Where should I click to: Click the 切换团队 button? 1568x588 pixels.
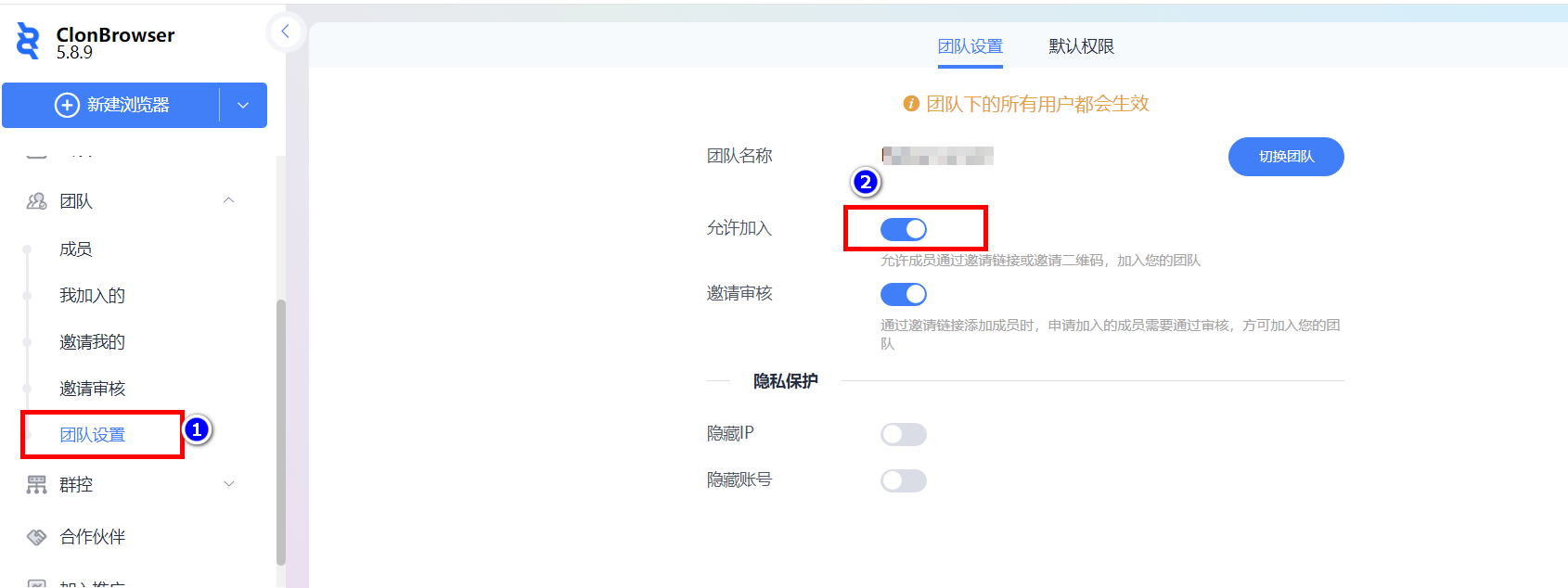point(1286,157)
